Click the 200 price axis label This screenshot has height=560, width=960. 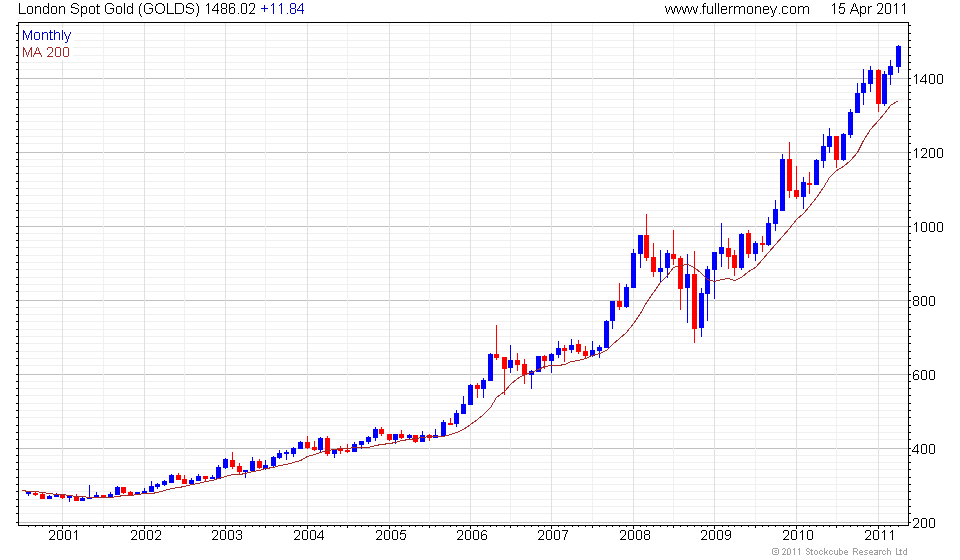pyautogui.click(x=924, y=523)
